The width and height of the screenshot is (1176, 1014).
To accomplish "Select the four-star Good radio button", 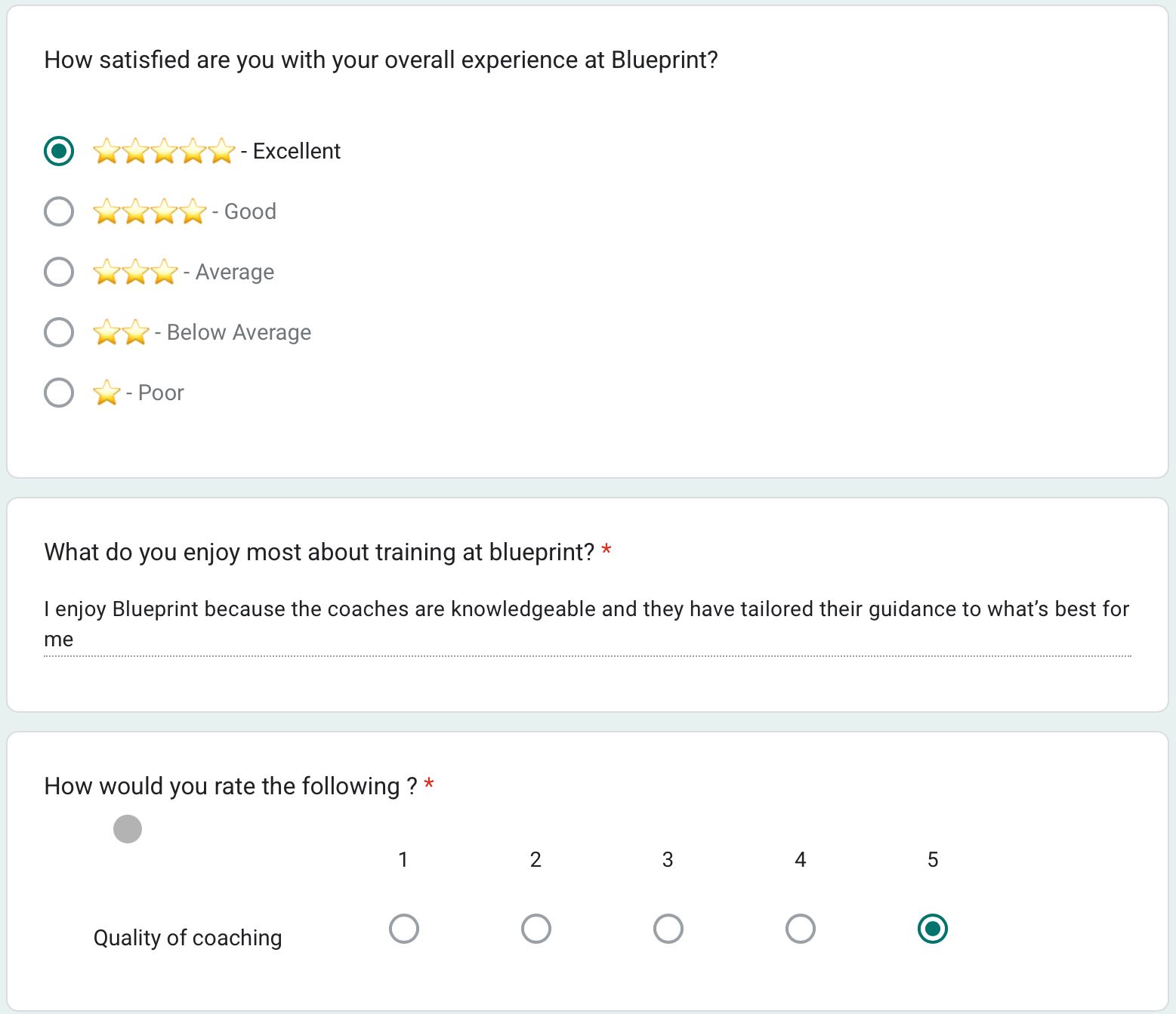I will [59, 211].
